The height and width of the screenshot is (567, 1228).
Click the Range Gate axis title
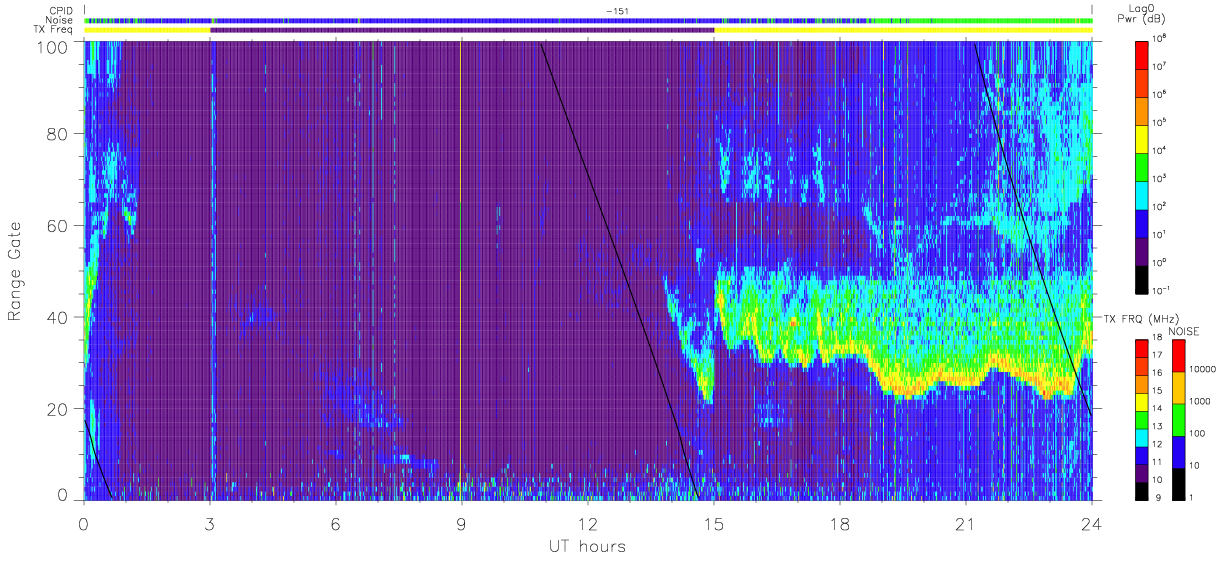pos(16,271)
